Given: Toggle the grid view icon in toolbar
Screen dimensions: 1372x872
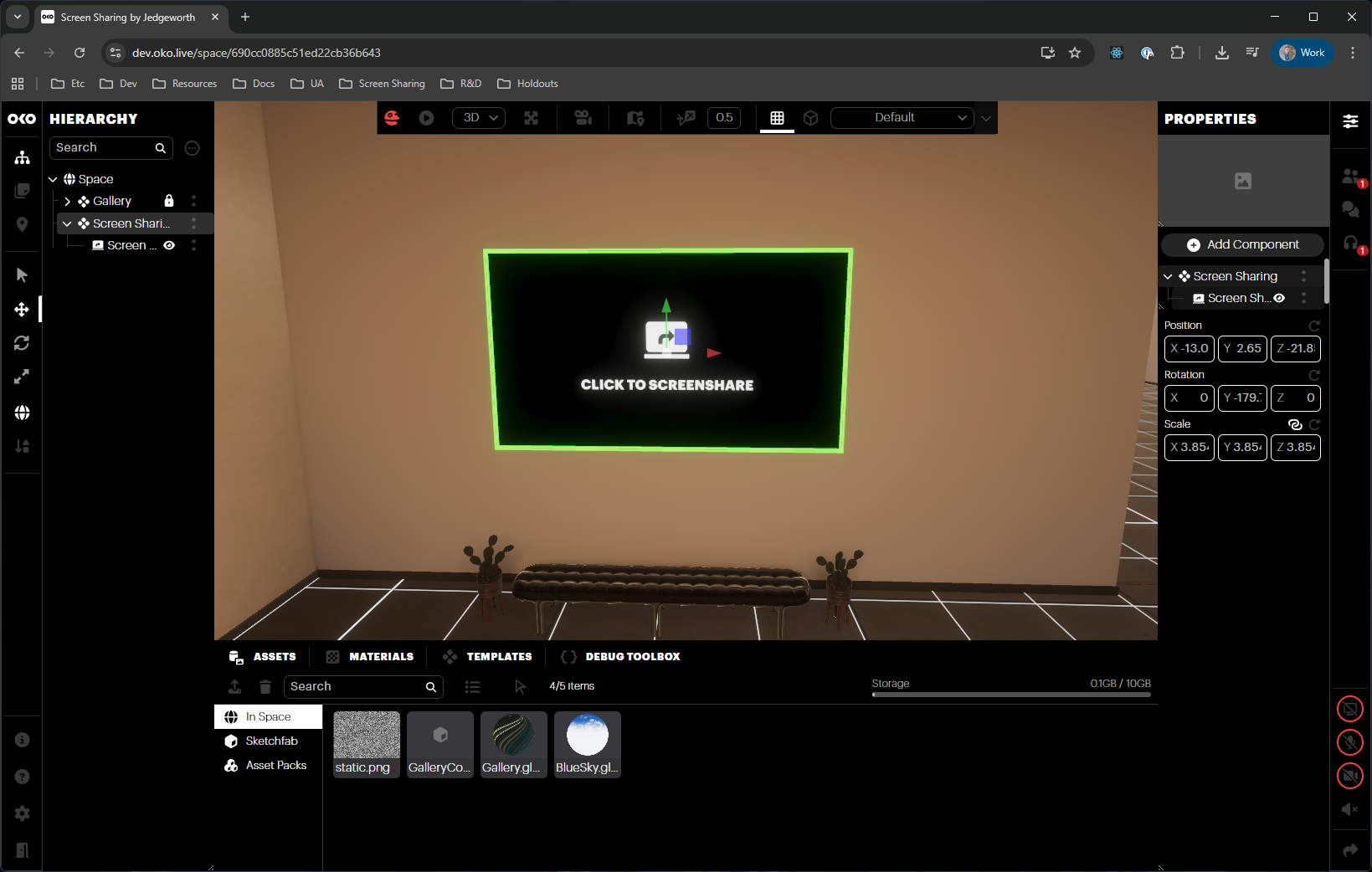Looking at the screenshot, I should click(x=777, y=118).
